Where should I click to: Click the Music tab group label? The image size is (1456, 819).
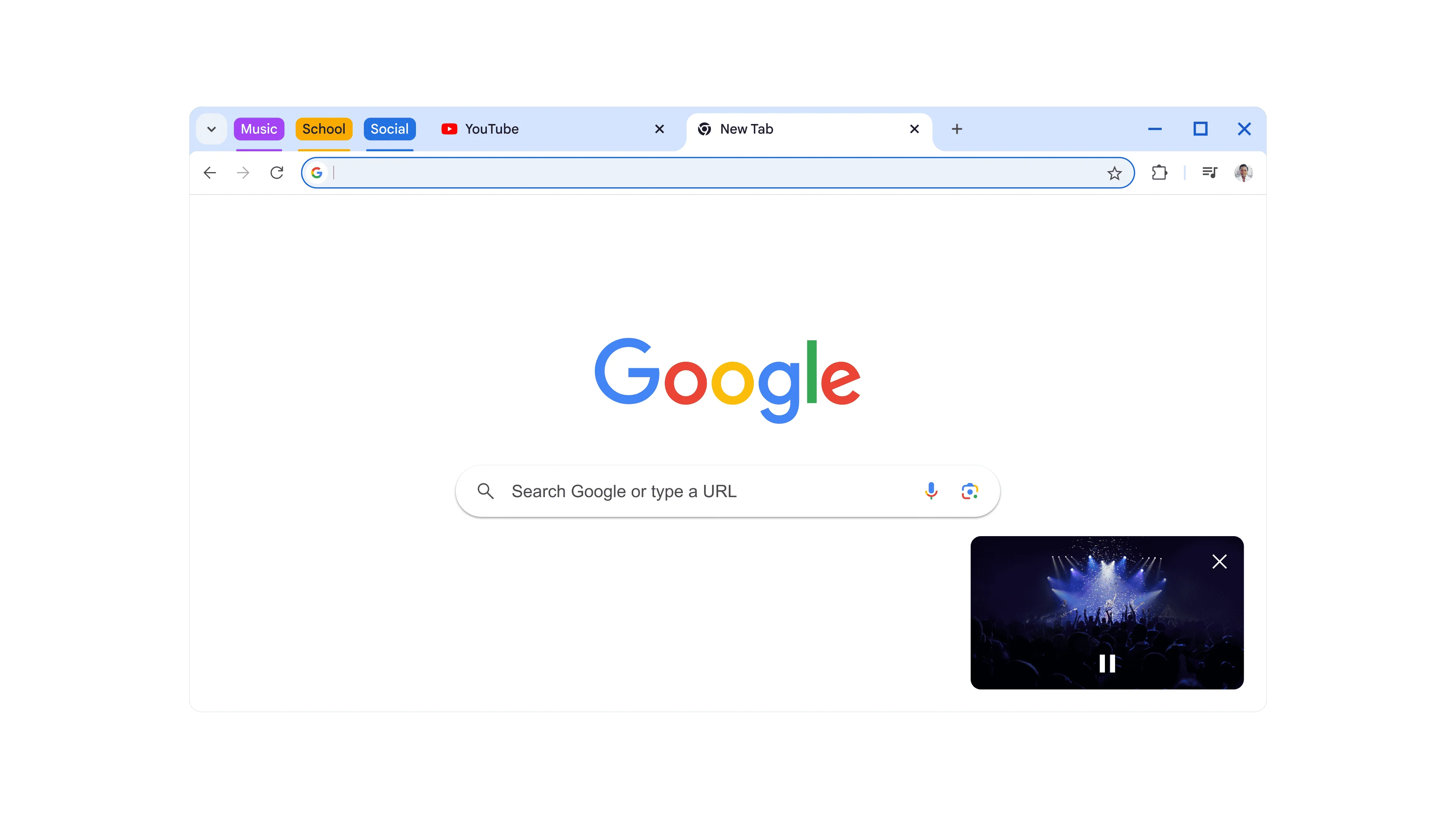tap(258, 128)
